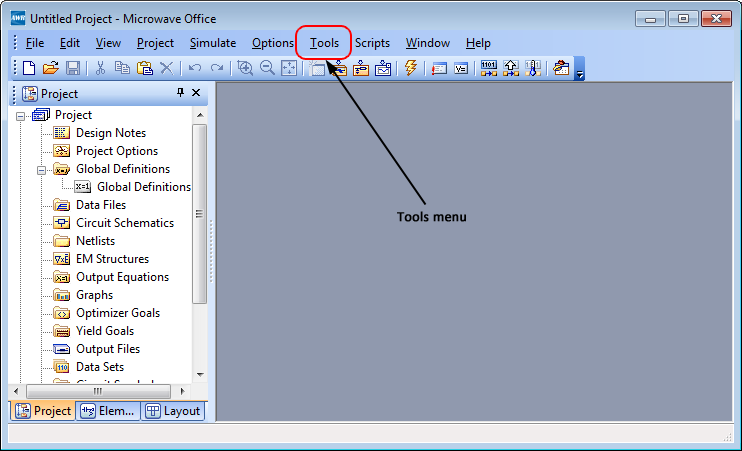Screen dimensions: 742x451
Task: Collapse the root Project tree node
Action: pyautogui.click(x=20, y=116)
